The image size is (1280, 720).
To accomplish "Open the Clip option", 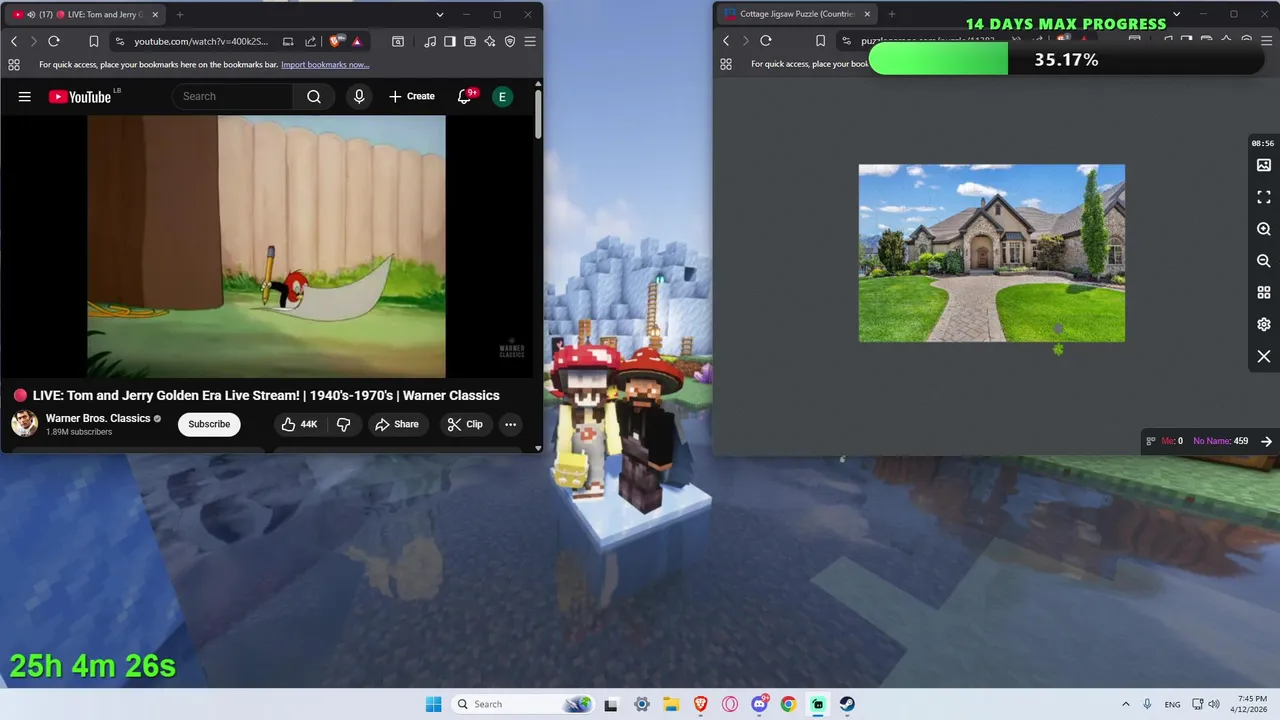I will coord(465,424).
